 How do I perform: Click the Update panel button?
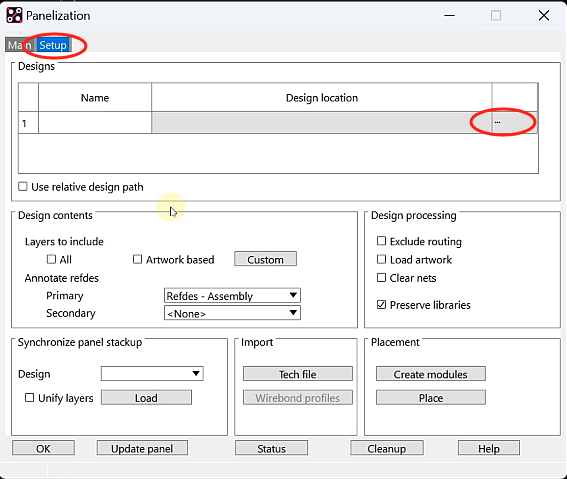142,448
